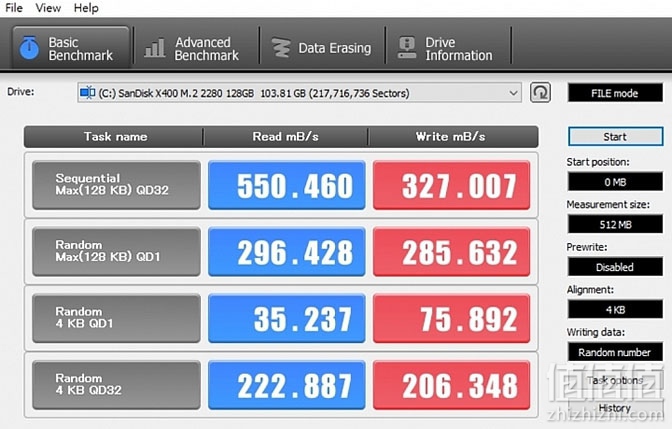The image size is (672, 429).
Task: Click the stopwatch Basic Benchmark icon
Action: click(x=29, y=48)
